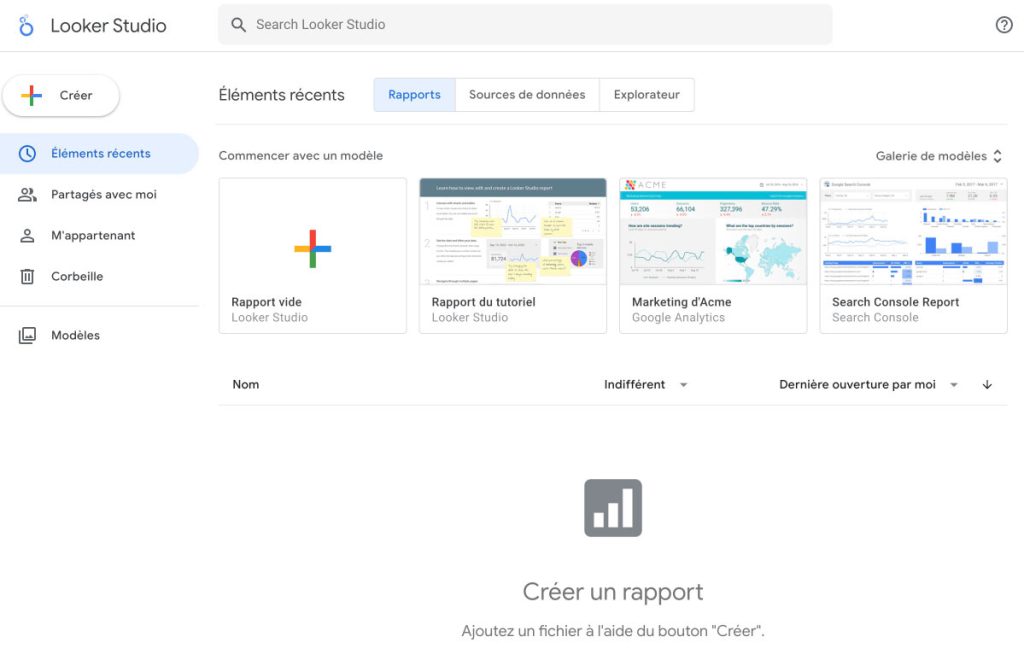The height and width of the screenshot is (660, 1024).
Task: Open the Corbeille trash icon
Action: [x=27, y=276]
